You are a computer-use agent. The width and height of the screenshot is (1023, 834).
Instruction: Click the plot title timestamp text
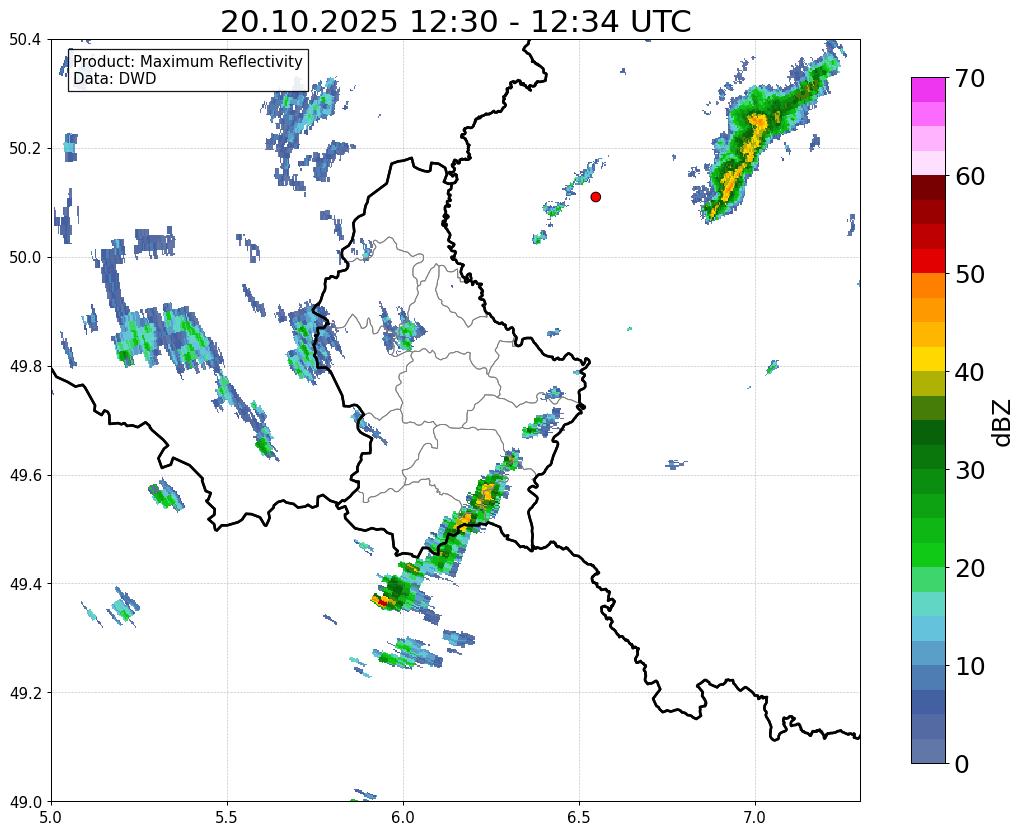(455, 22)
